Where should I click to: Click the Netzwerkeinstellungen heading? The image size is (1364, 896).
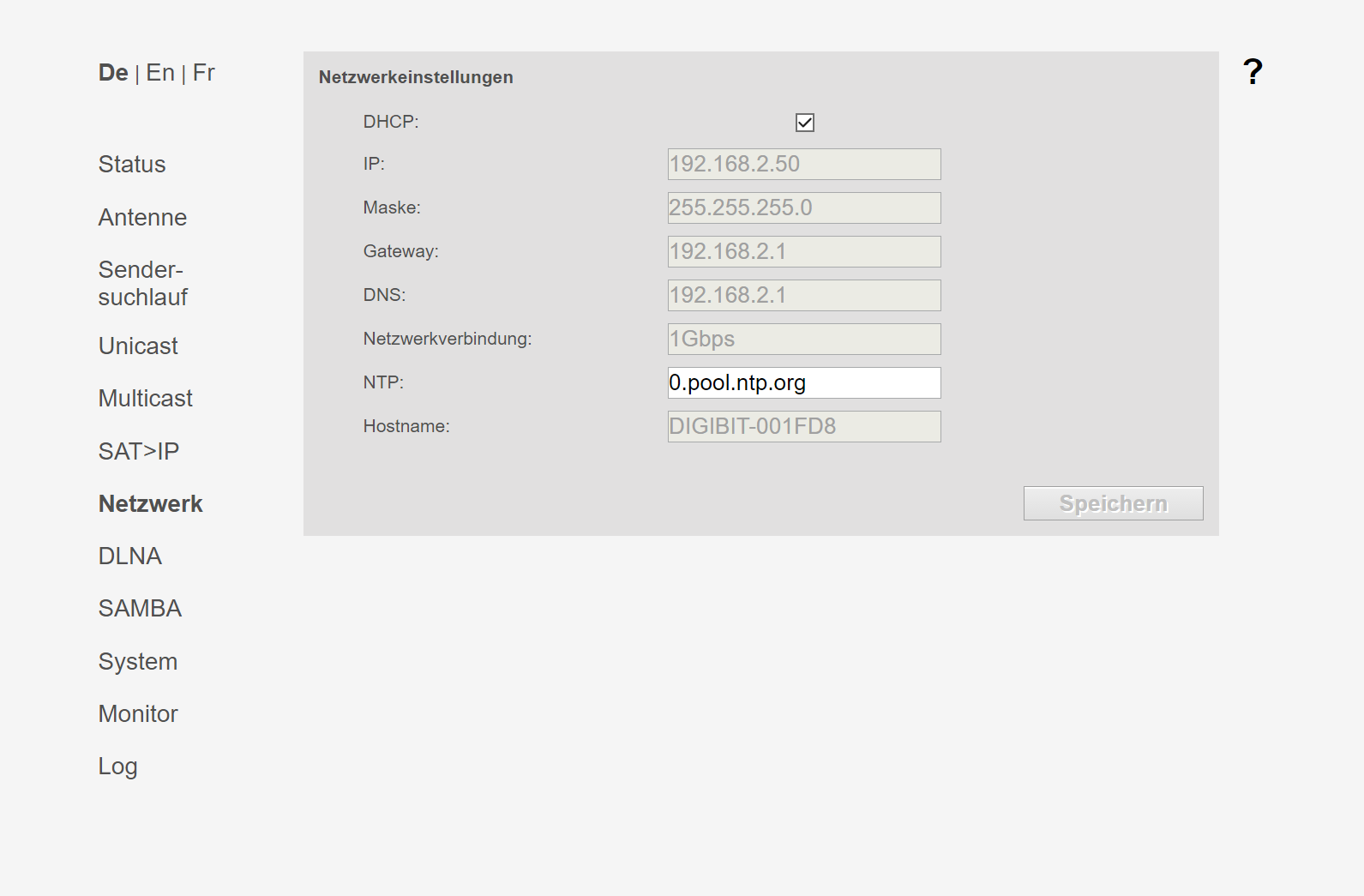pos(416,77)
